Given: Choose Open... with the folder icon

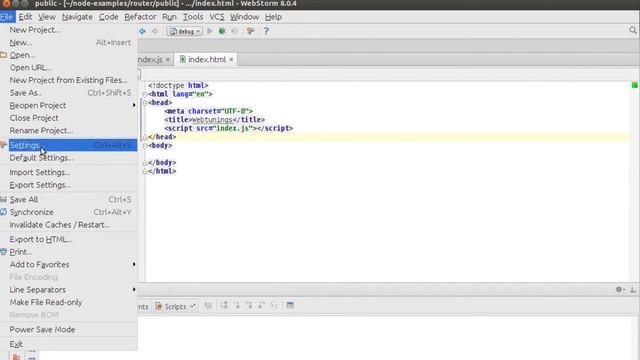Looking at the screenshot, I should pos(69,55).
